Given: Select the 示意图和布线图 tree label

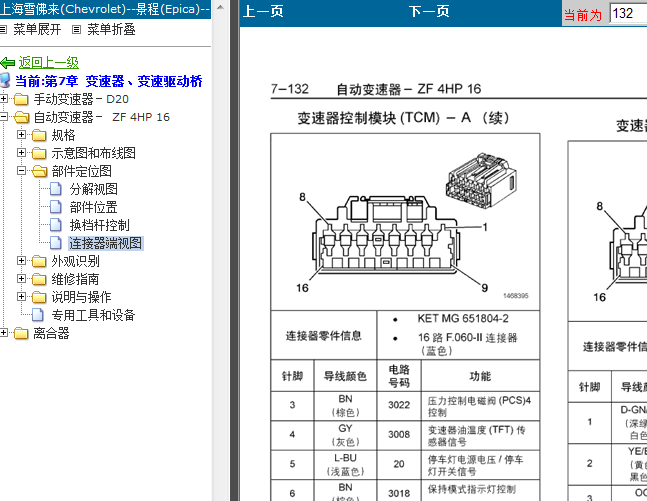Looking at the screenshot, I should (93, 153).
